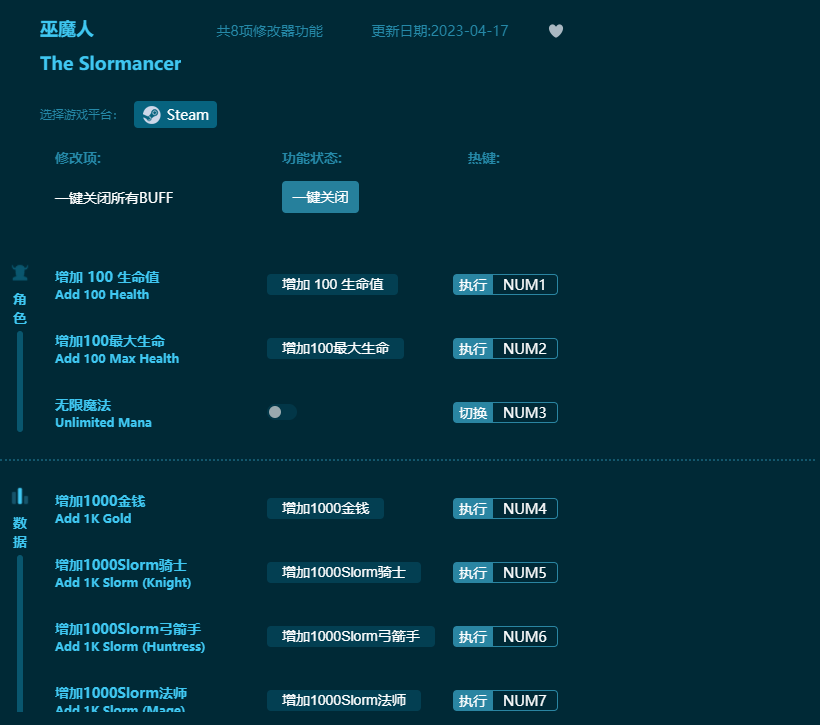Click the 共8项修改器功能 text

coord(269,31)
